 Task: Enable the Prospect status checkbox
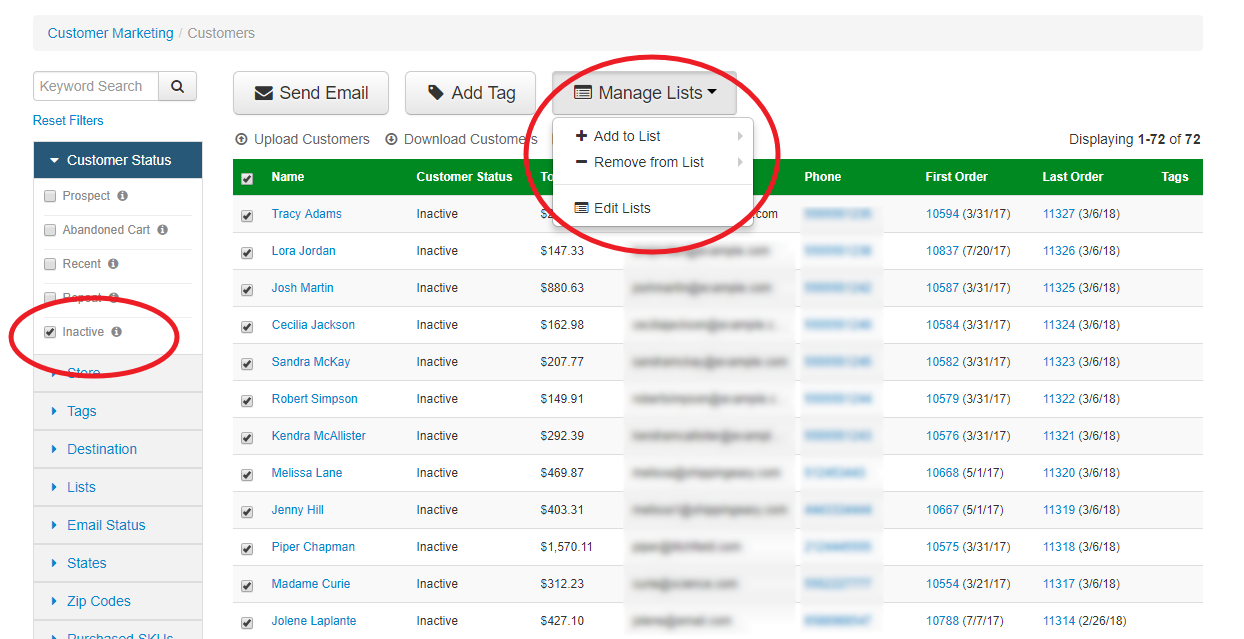click(50, 196)
